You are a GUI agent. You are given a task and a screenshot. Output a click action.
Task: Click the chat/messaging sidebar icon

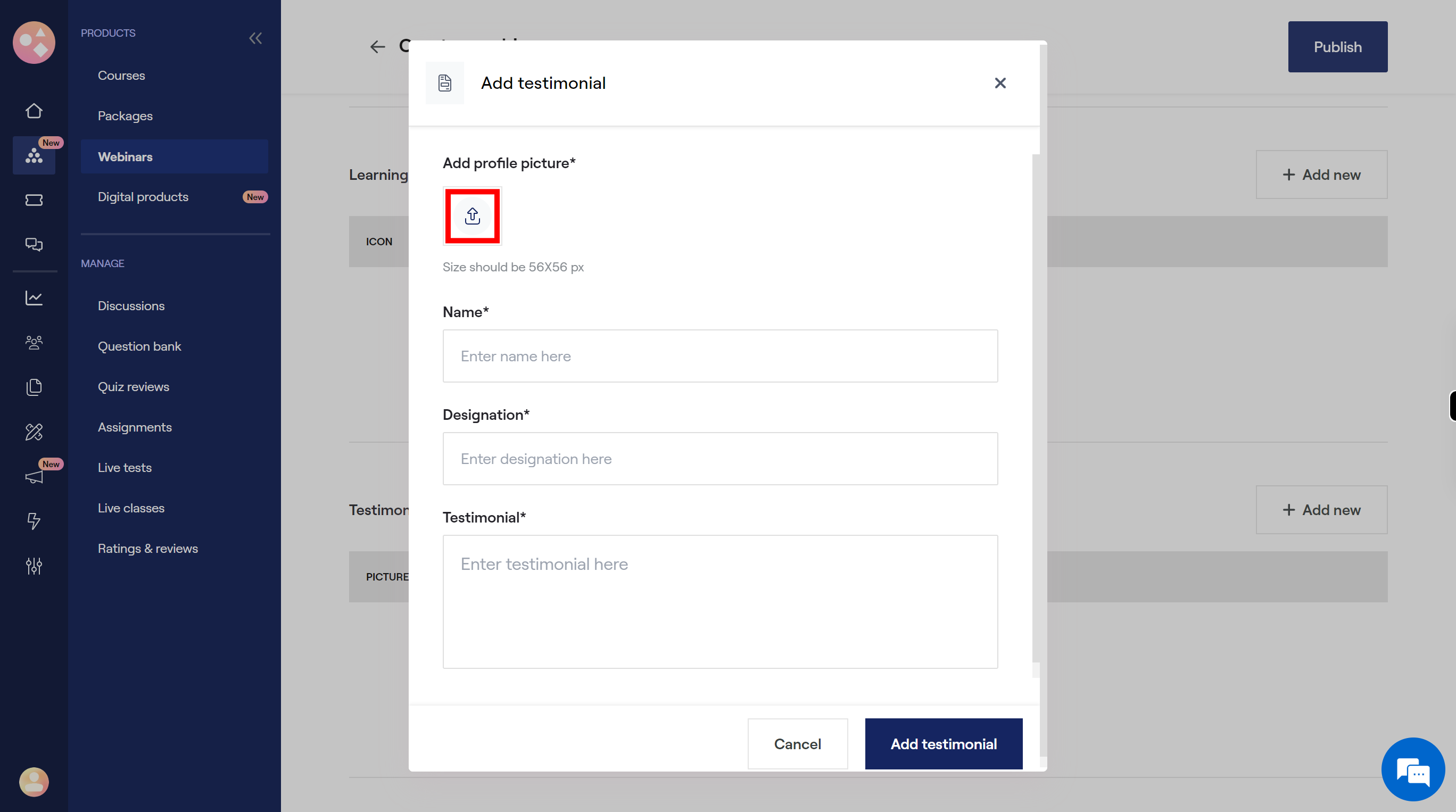coord(34,244)
